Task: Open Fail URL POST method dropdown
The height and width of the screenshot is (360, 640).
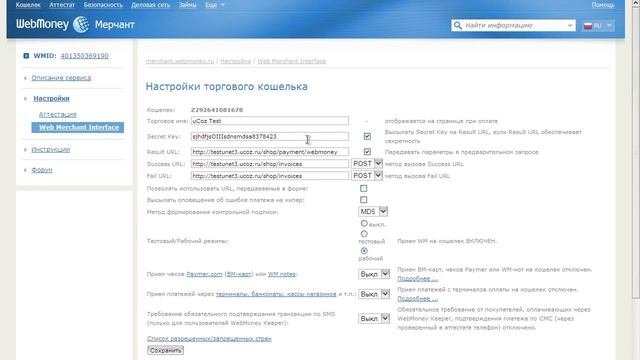Action: click(x=367, y=176)
